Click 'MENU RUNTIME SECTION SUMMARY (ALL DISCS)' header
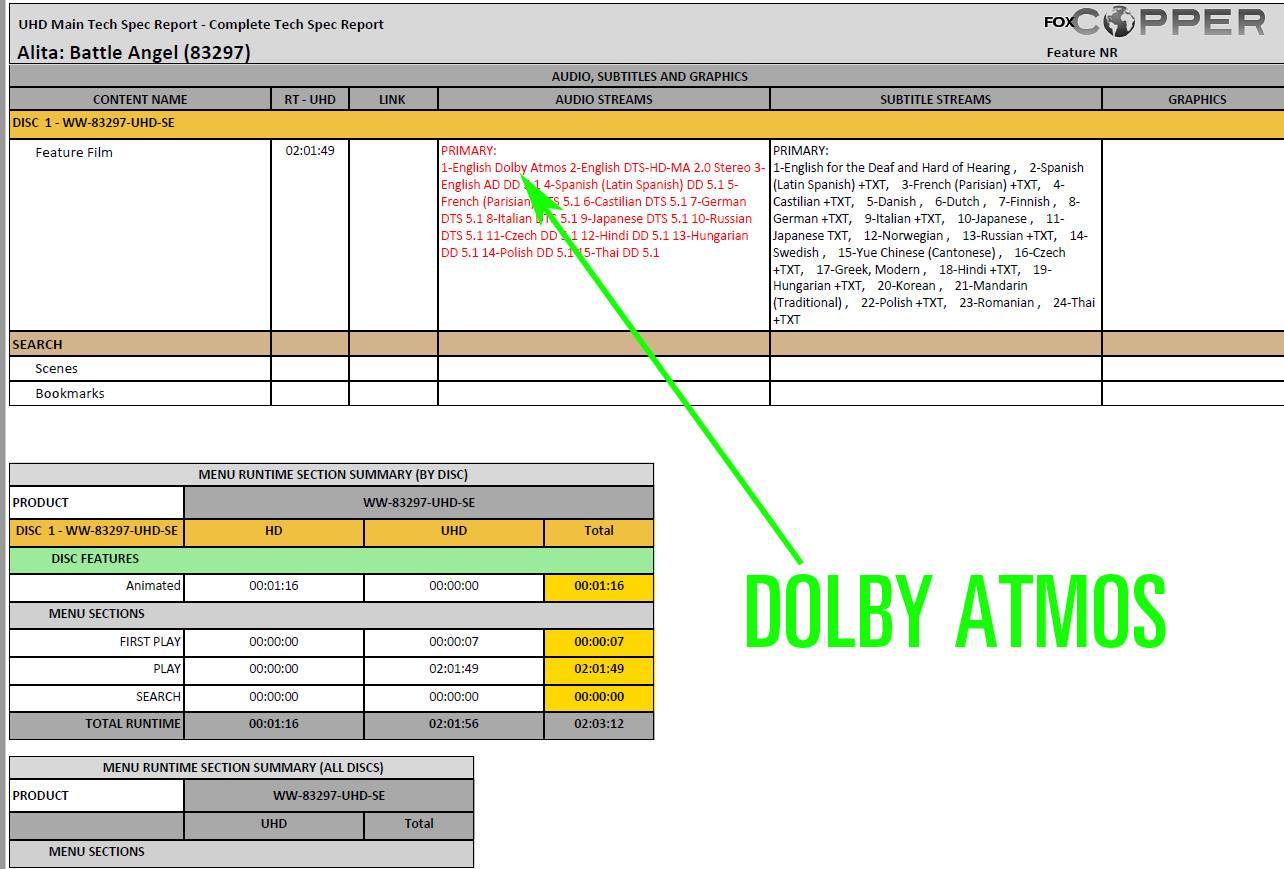 [x=242, y=768]
